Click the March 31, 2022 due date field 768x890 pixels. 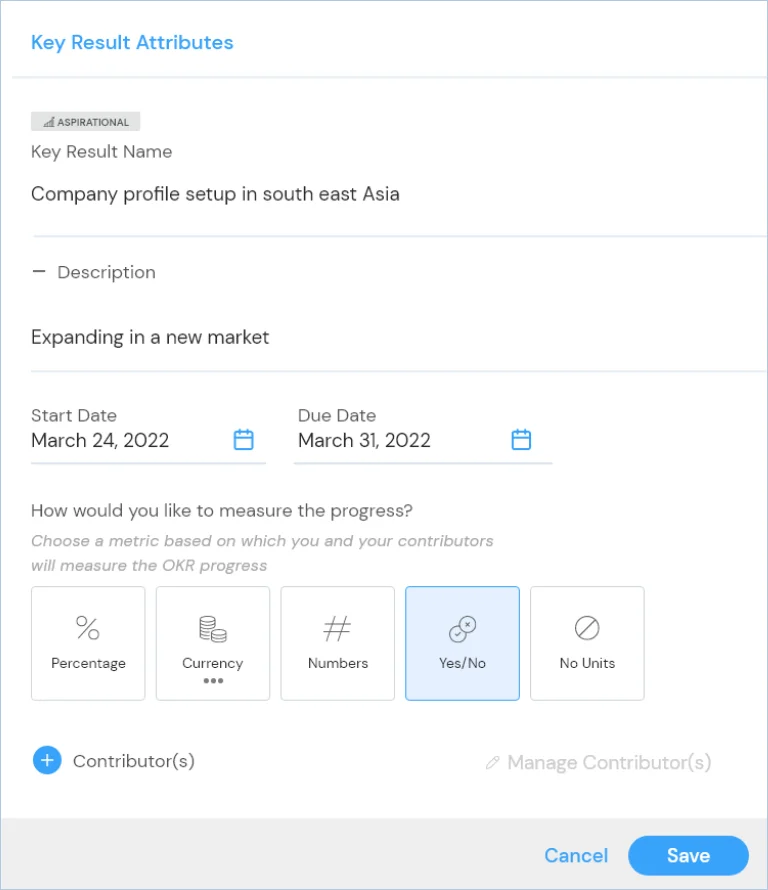click(x=423, y=440)
